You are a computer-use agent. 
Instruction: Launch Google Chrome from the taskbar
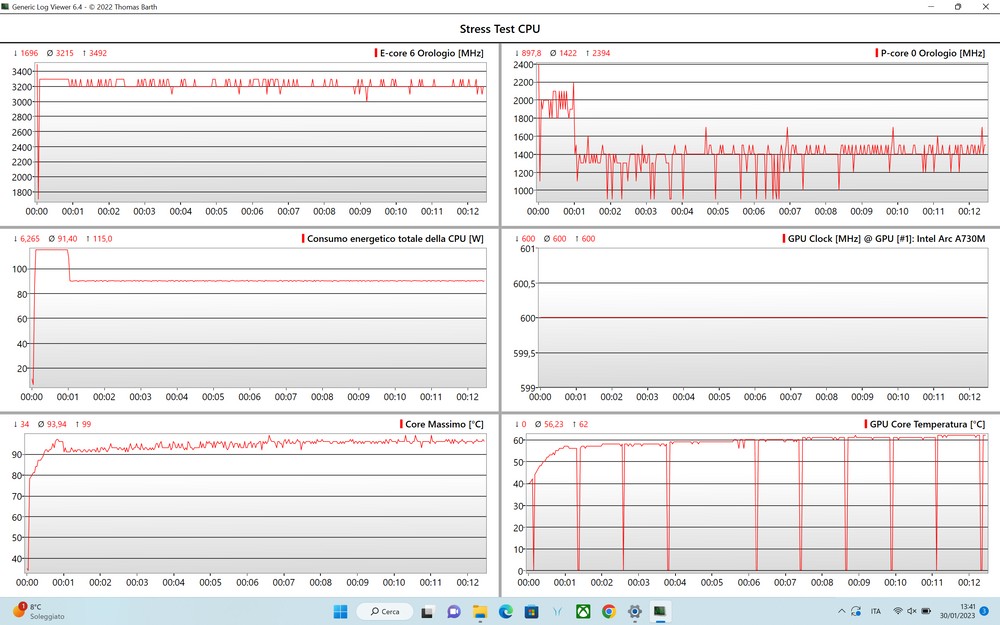pyautogui.click(x=608, y=611)
